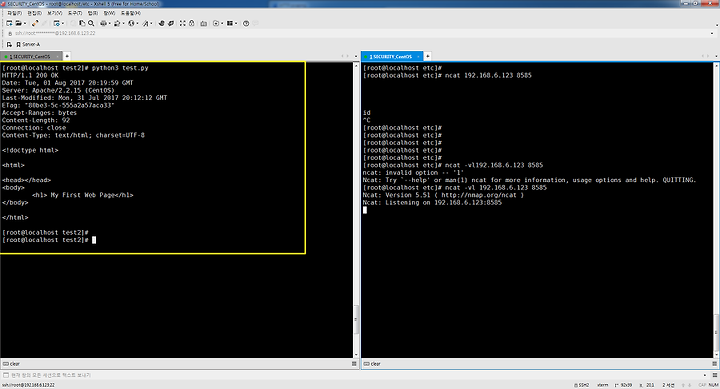The width and height of the screenshot is (720, 389).
Task: Open the second menu in the menu bar
Action: click(34, 13)
